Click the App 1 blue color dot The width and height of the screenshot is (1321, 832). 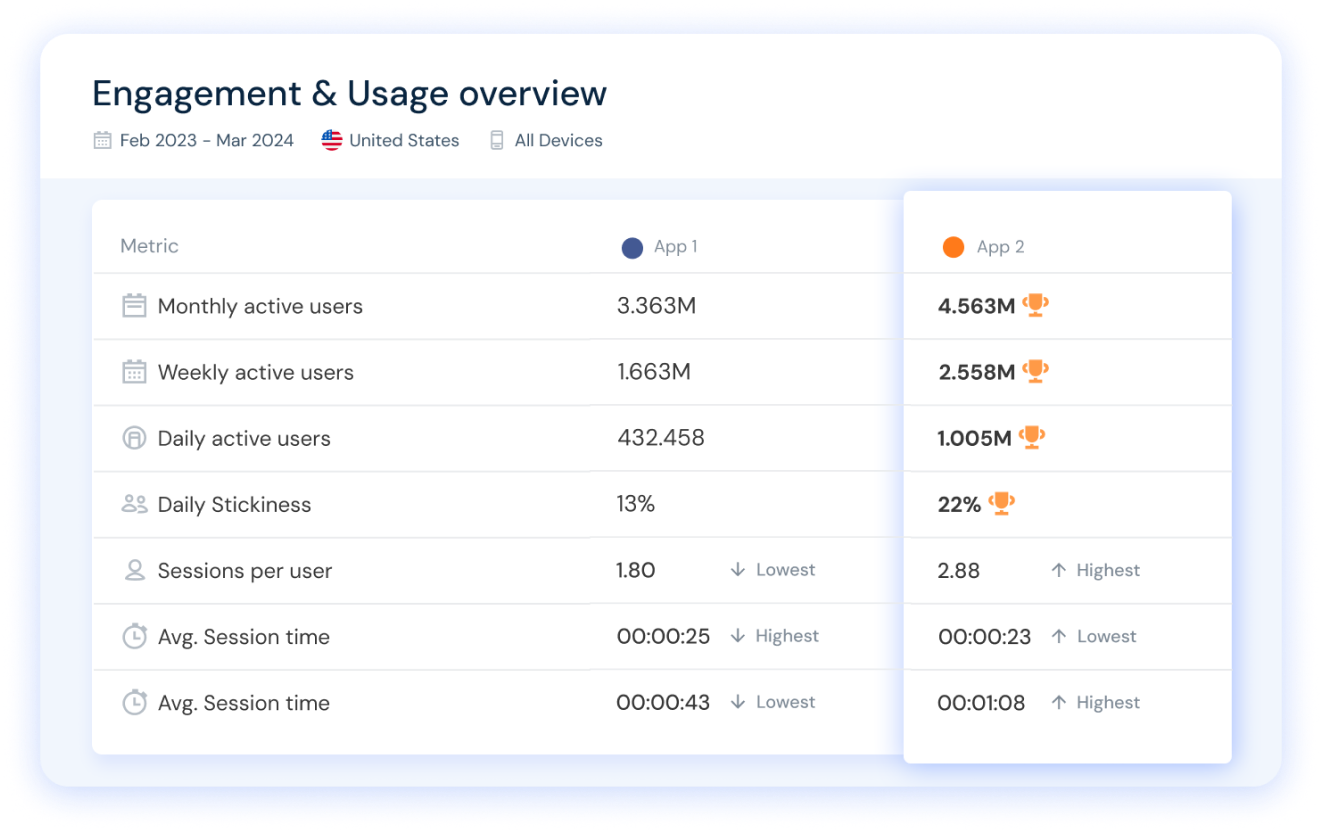click(632, 248)
